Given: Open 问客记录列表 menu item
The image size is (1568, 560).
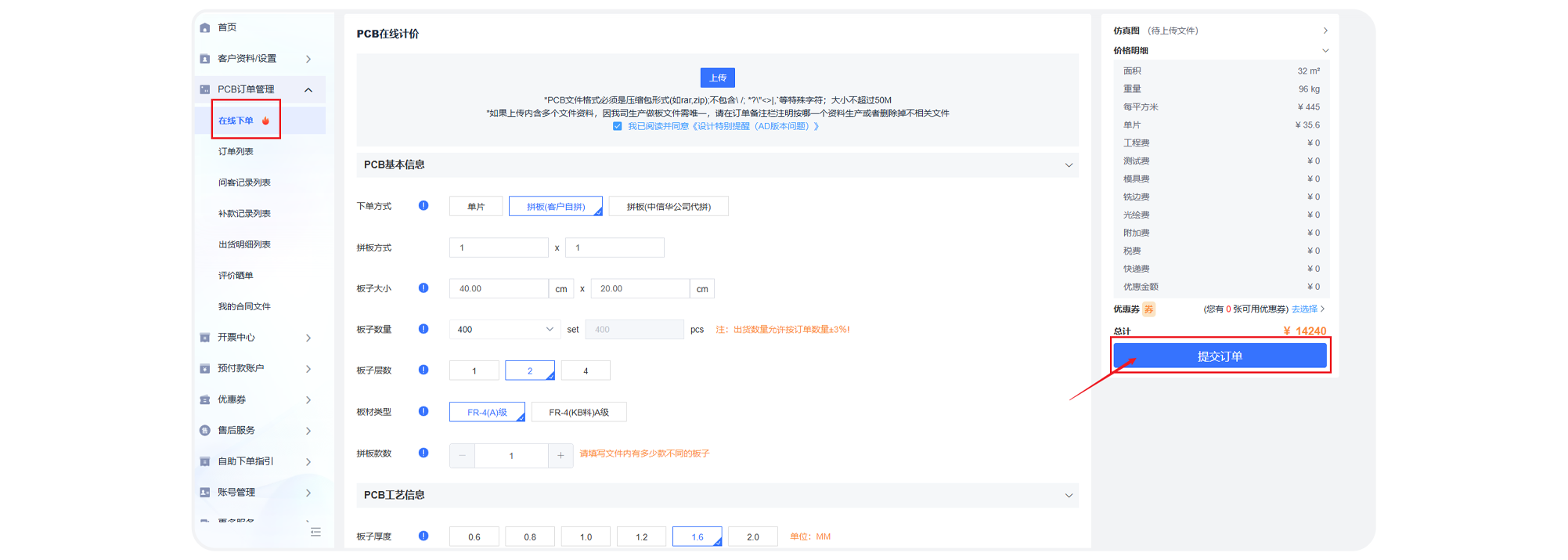Looking at the screenshot, I should 244,182.
